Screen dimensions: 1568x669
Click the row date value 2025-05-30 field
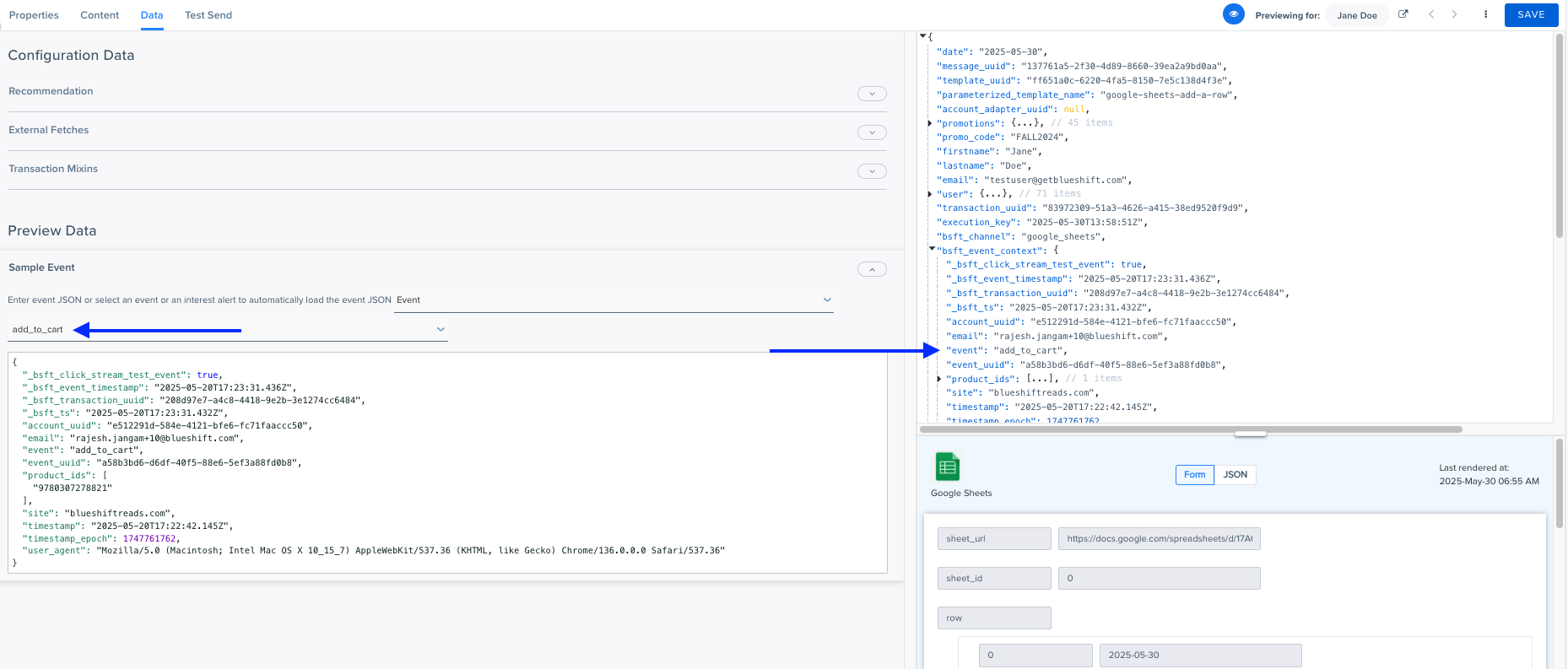click(x=1200, y=655)
